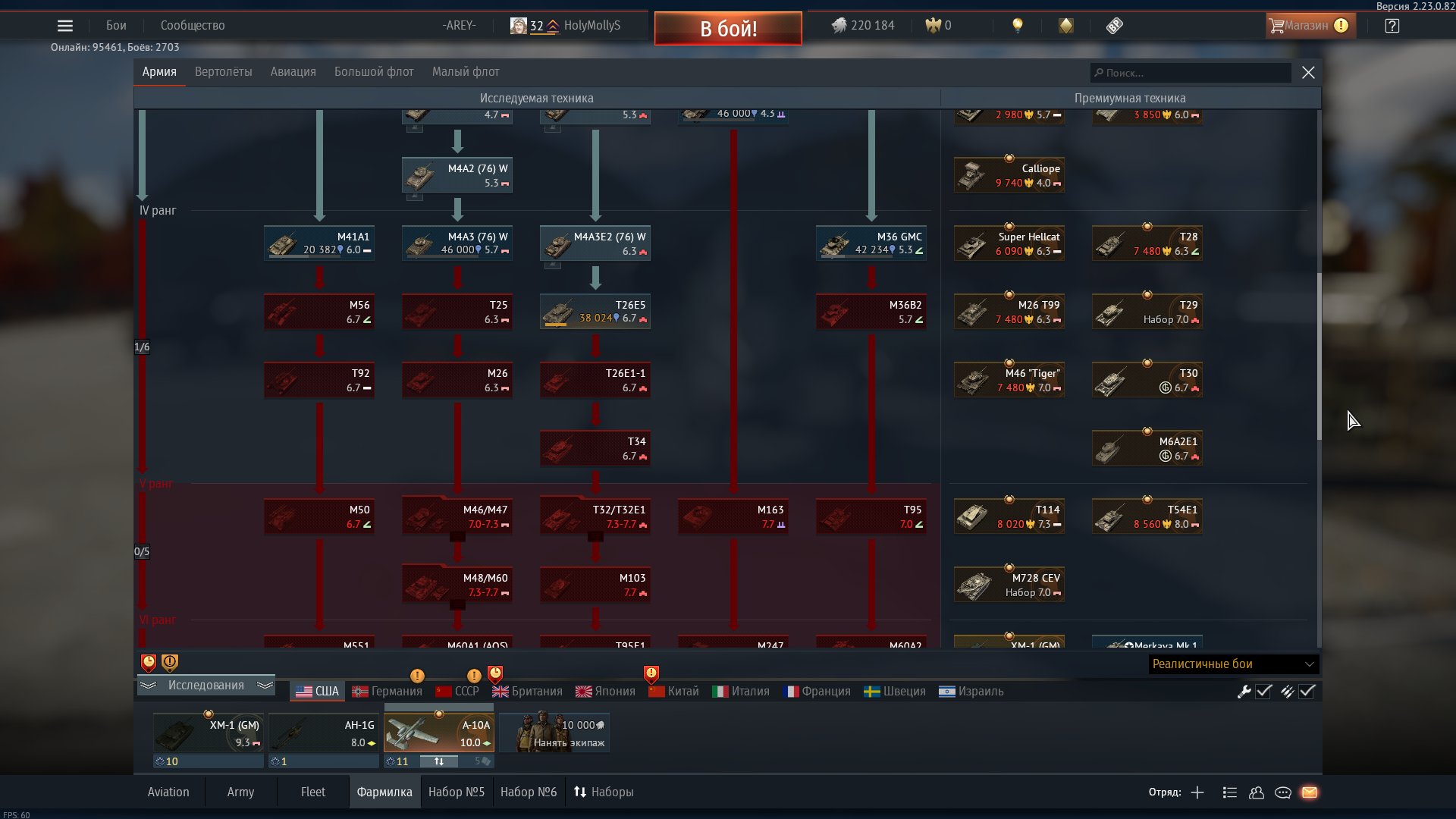Open HolyMollyS player profile name
The image size is (1456, 819).
(x=592, y=26)
